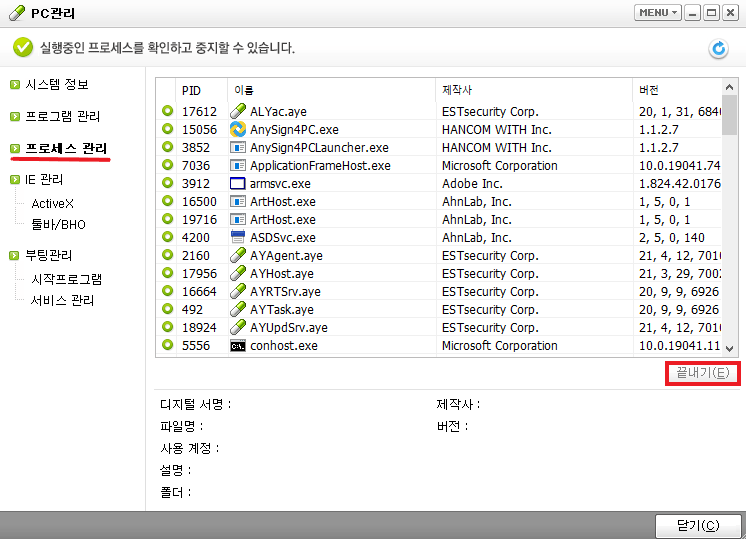746x539 pixels.
Task: Click the AYHost.aye pill icon
Action: tap(237, 273)
